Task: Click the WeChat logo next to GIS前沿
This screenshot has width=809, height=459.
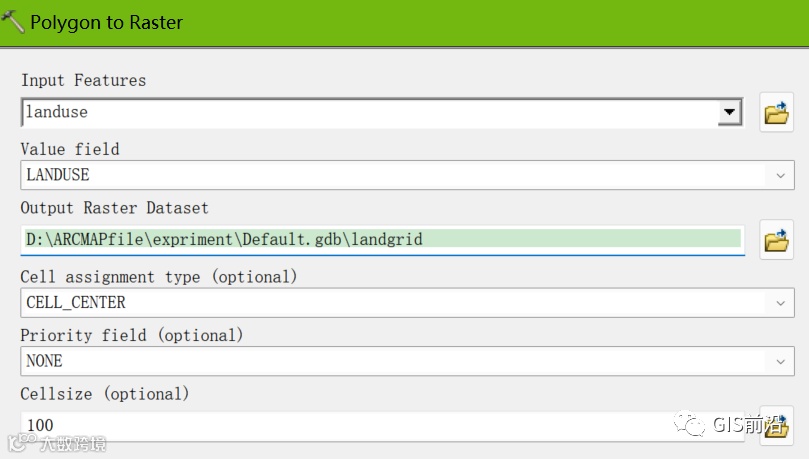Action: pyautogui.click(x=691, y=424)
